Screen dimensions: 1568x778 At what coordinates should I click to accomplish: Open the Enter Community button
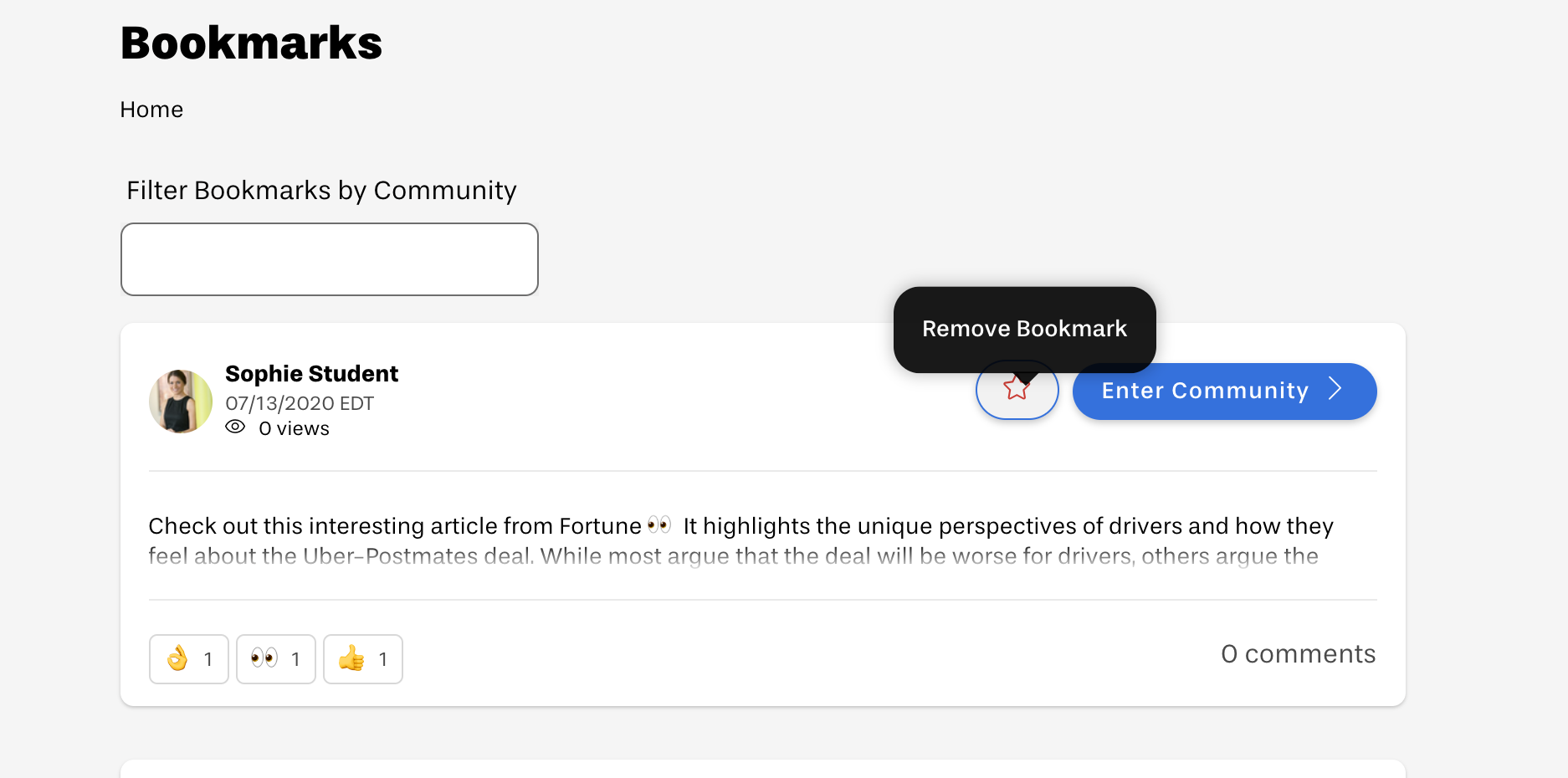1224,391
